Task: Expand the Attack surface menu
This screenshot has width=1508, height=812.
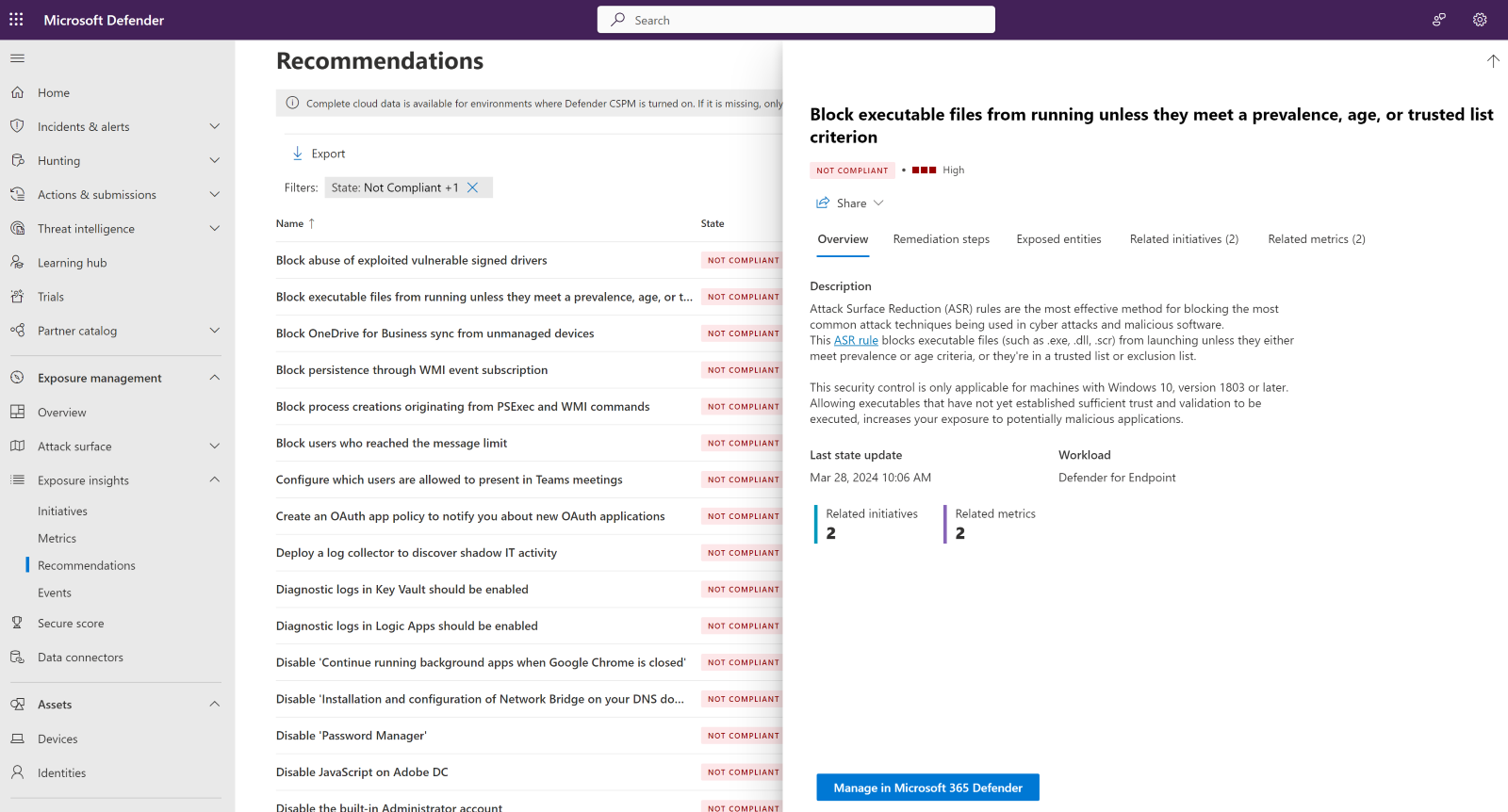Action: point(215,446)
